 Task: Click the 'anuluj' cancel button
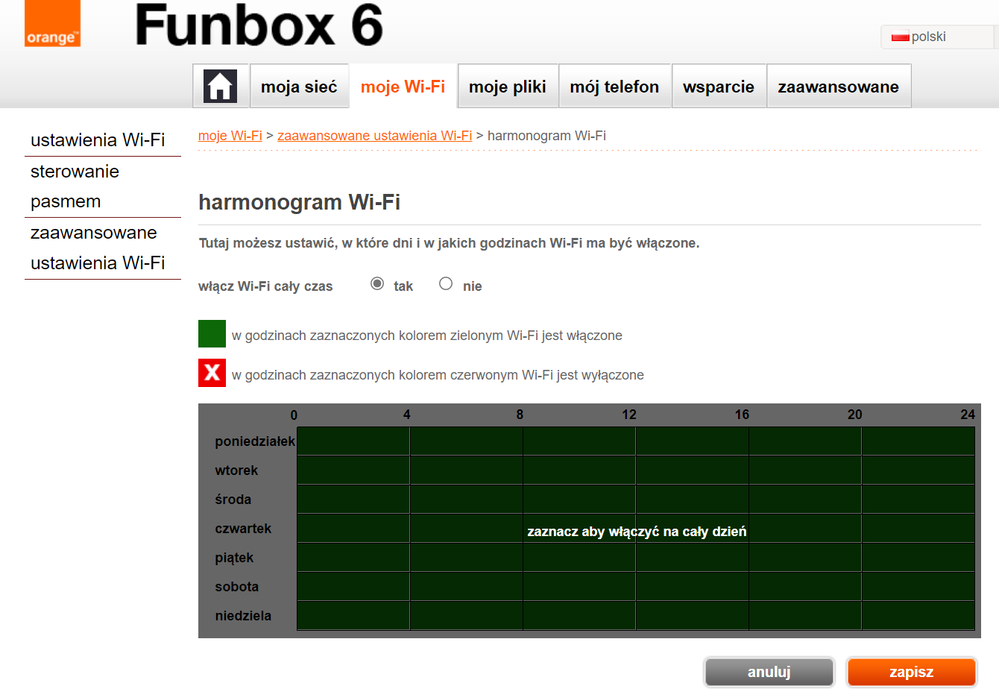pos(769,672)
